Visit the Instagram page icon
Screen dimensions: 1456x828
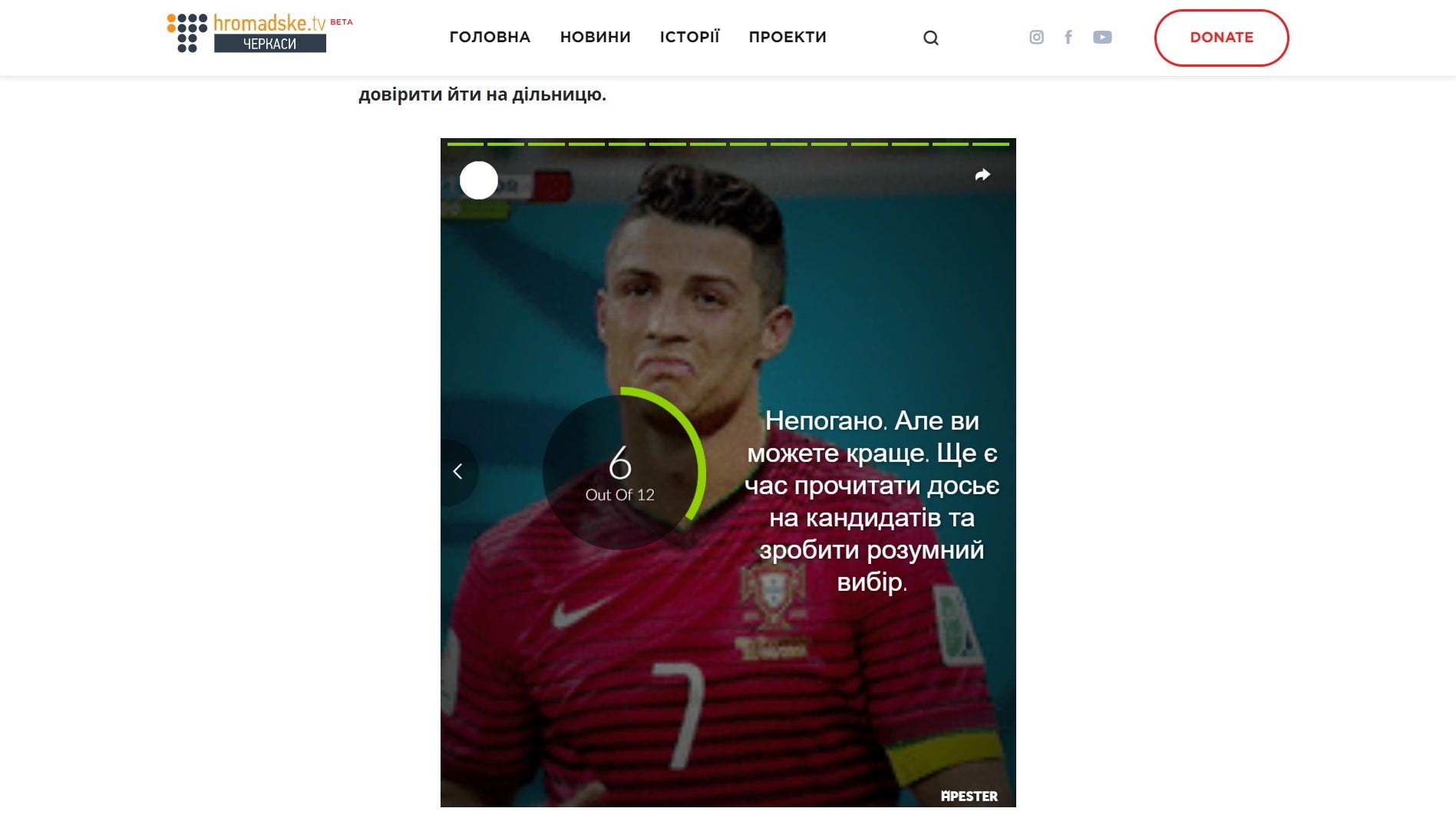click(1036, 37)
